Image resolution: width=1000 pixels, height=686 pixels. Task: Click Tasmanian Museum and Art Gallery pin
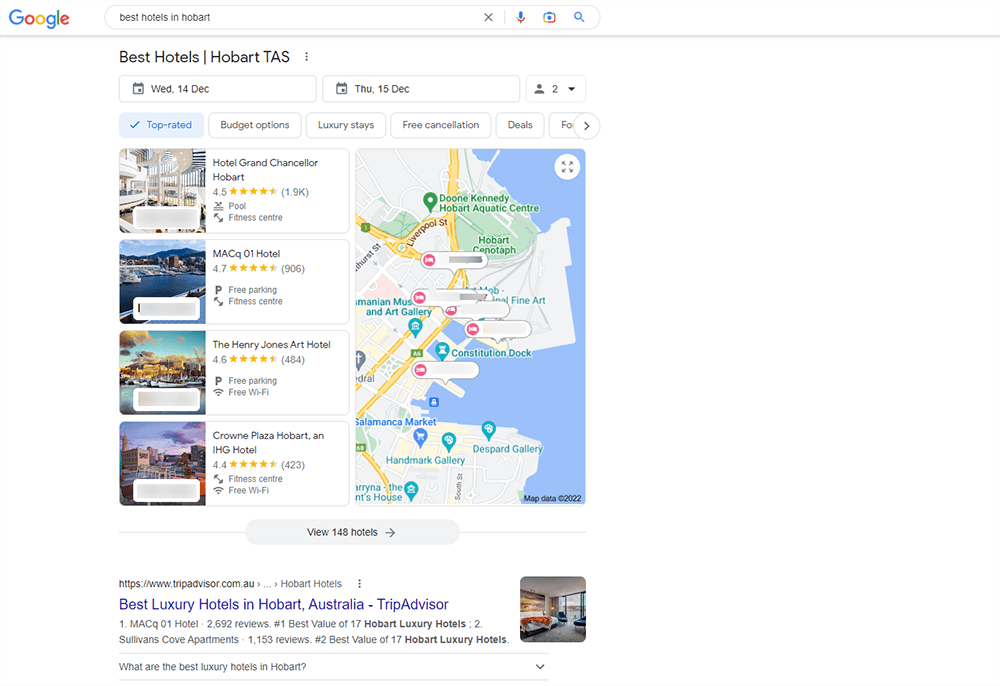(416, 328)
